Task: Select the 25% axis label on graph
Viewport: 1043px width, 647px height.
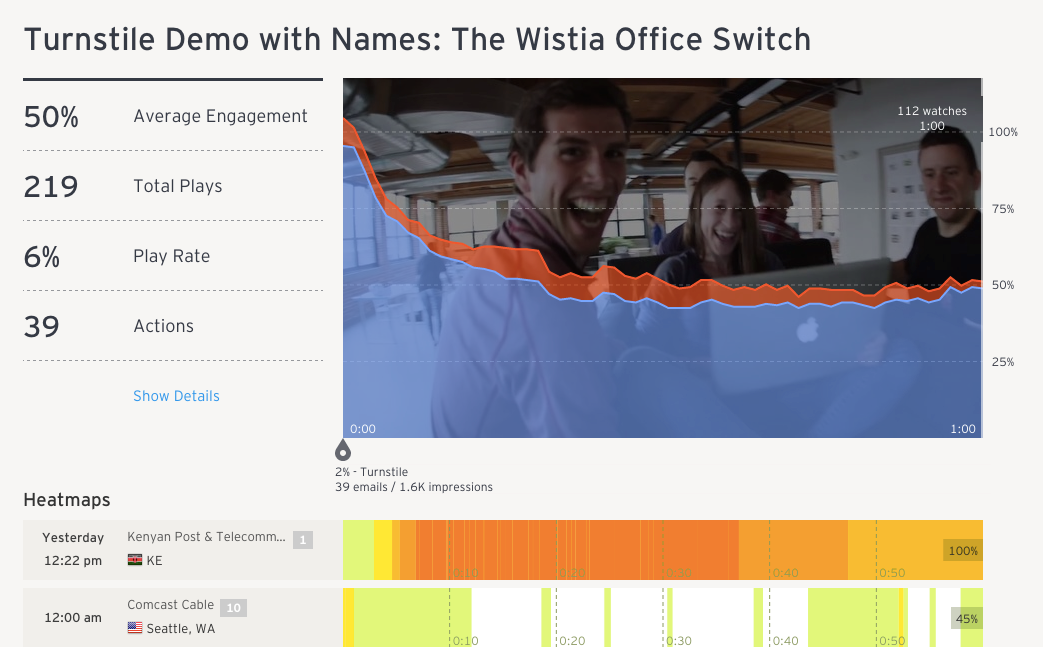Action: click(1002, 362)
